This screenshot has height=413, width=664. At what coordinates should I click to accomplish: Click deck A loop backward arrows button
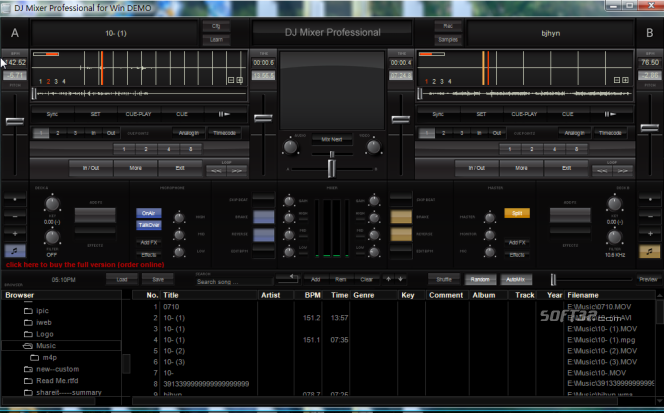point(216,170)
